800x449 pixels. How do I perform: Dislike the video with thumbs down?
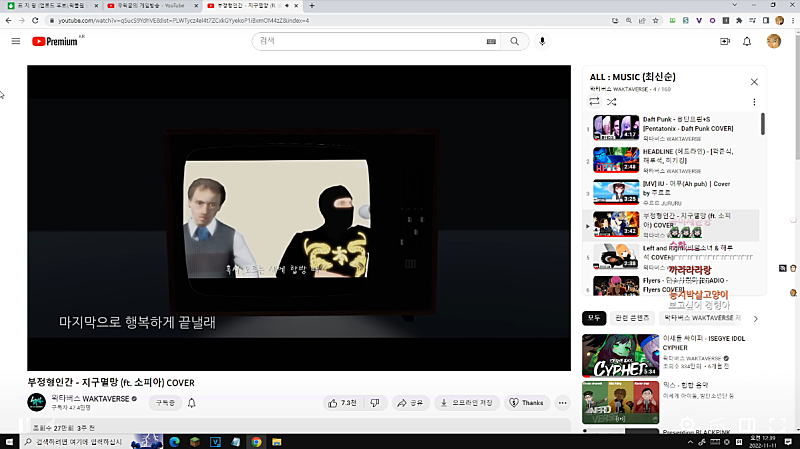click(x=375, y=403)
